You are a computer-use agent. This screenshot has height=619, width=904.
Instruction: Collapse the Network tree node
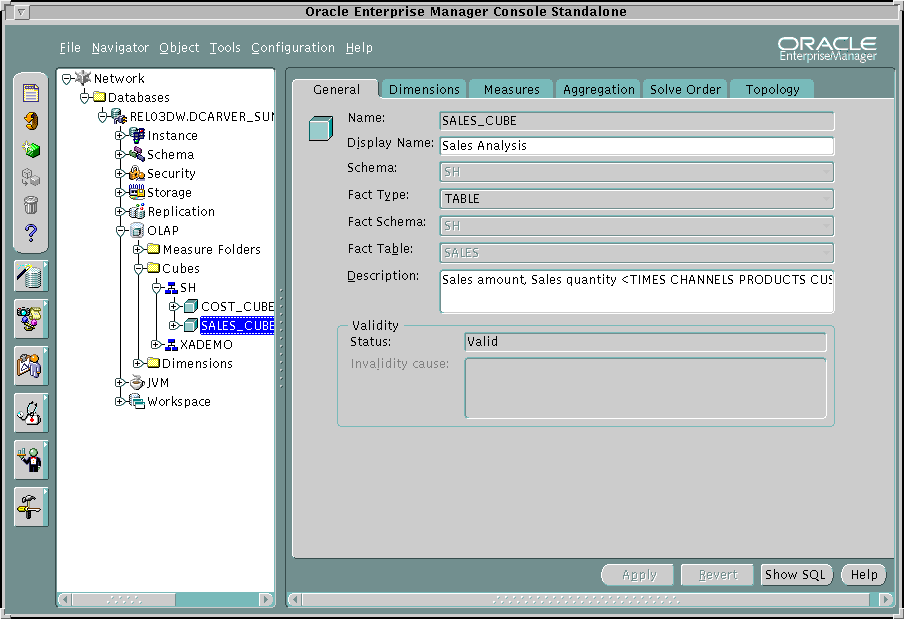coord(67,78)
